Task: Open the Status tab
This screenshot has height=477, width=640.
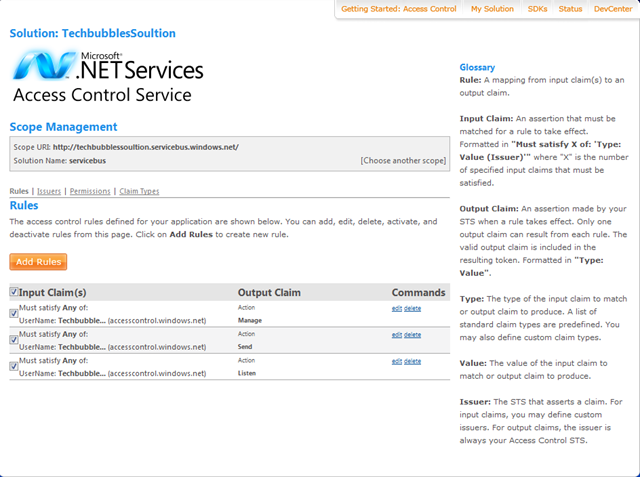Action: point(570,9)
